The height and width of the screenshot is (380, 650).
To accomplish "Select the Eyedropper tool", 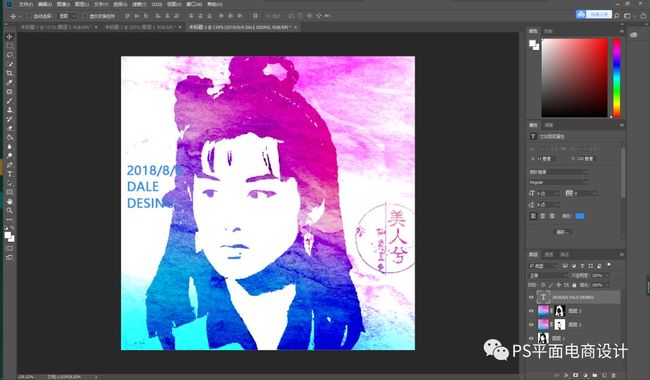I will coord(9,82).
